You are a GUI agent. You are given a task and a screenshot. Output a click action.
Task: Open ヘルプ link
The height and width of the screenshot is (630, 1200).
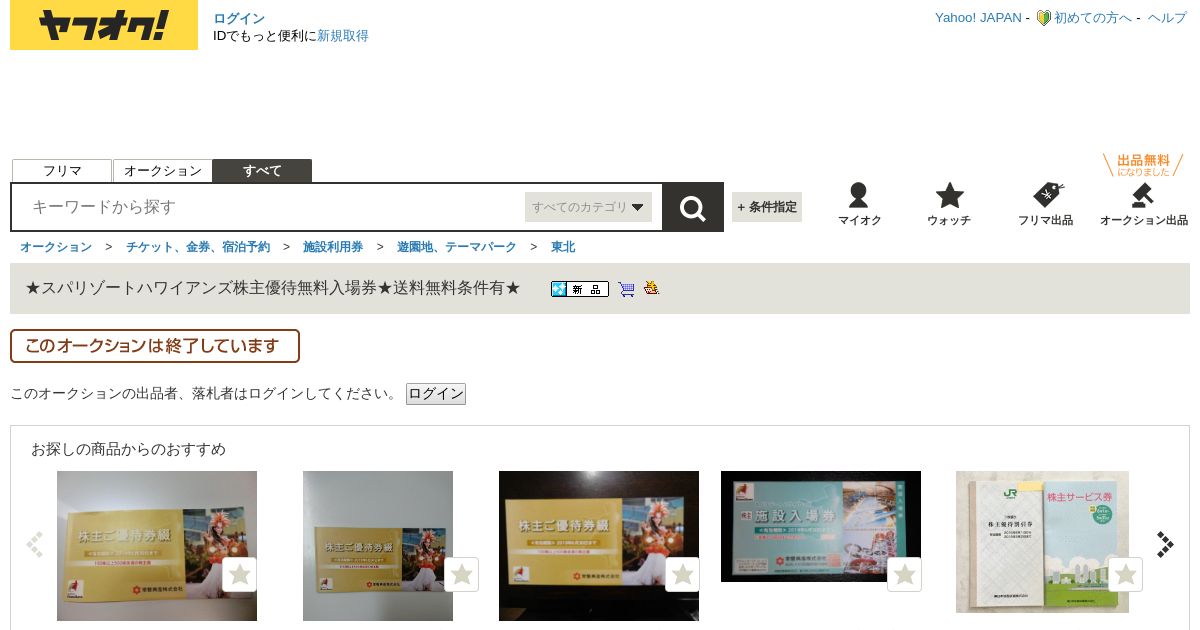[1167, 18]
